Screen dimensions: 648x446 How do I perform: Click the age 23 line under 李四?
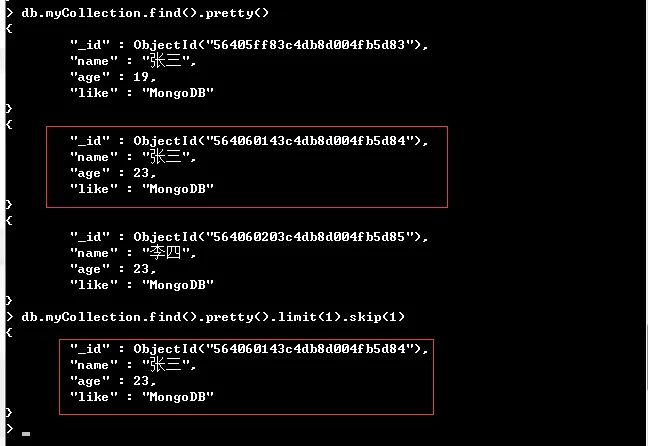pos(113,269)
